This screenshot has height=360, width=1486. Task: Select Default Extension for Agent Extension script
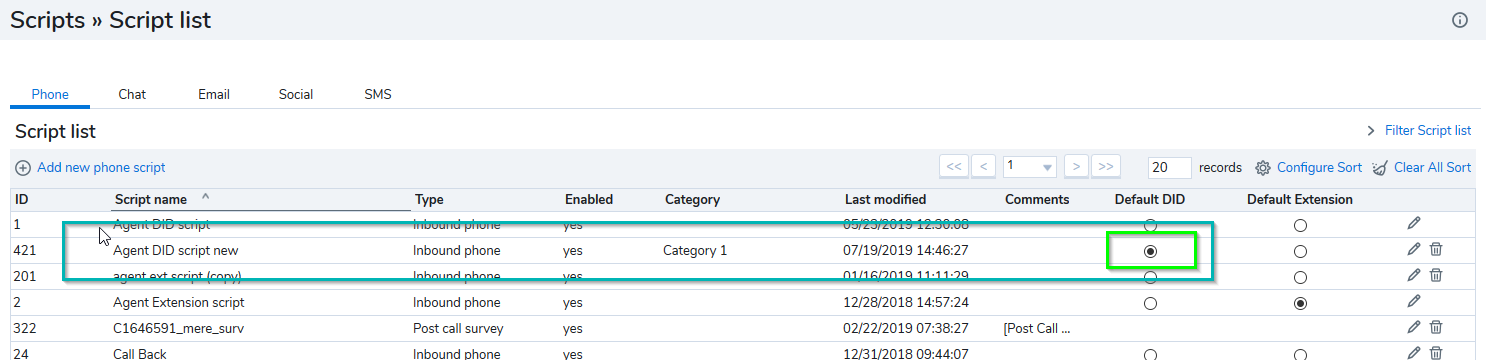click(1300, 303)
